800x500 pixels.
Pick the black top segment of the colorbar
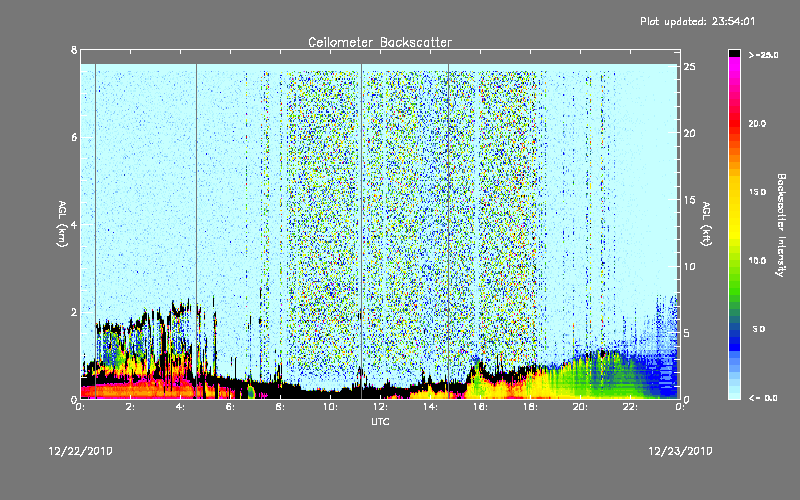coord(734,53)
